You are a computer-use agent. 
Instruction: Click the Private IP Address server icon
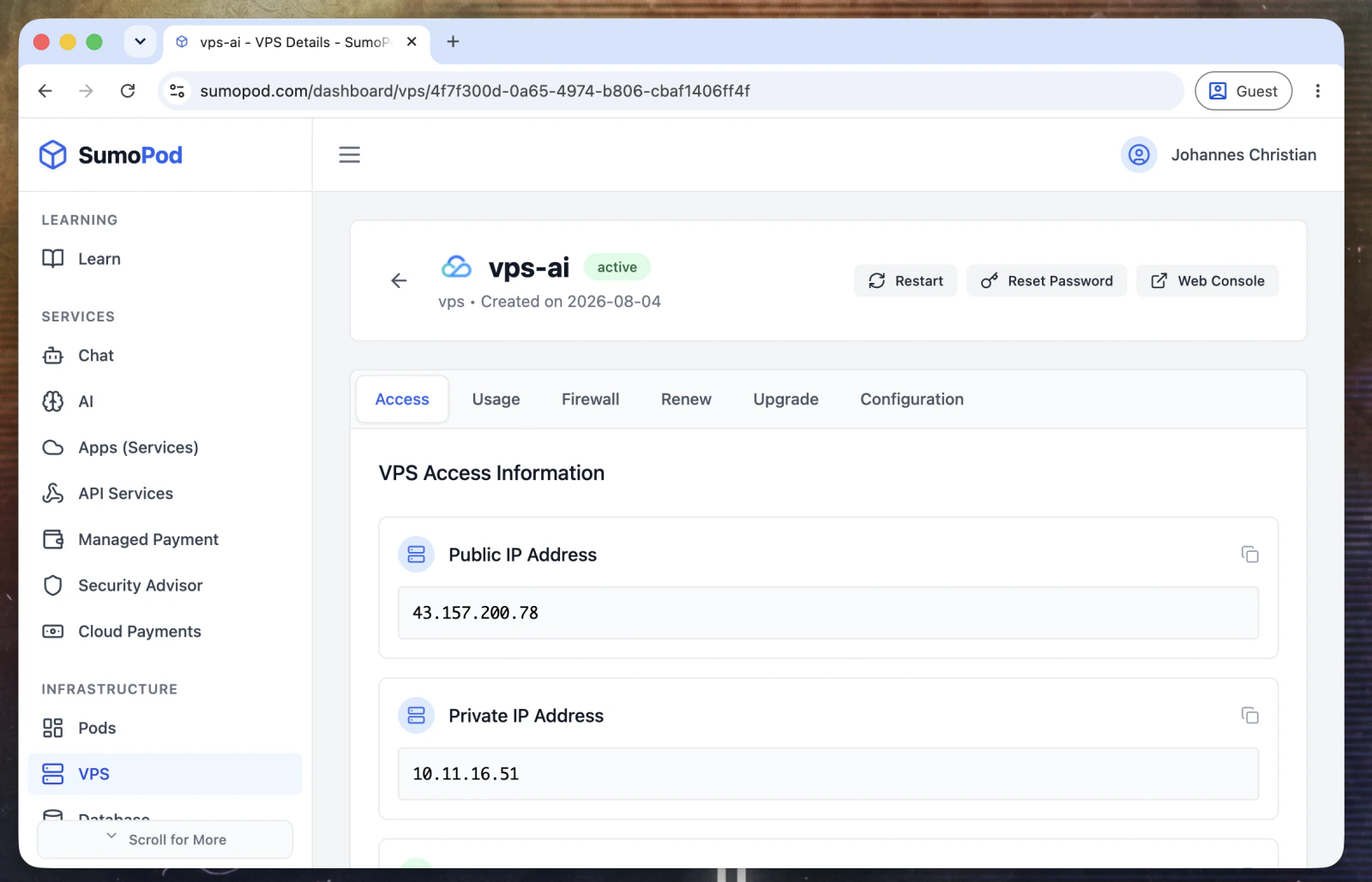(417, 716)
